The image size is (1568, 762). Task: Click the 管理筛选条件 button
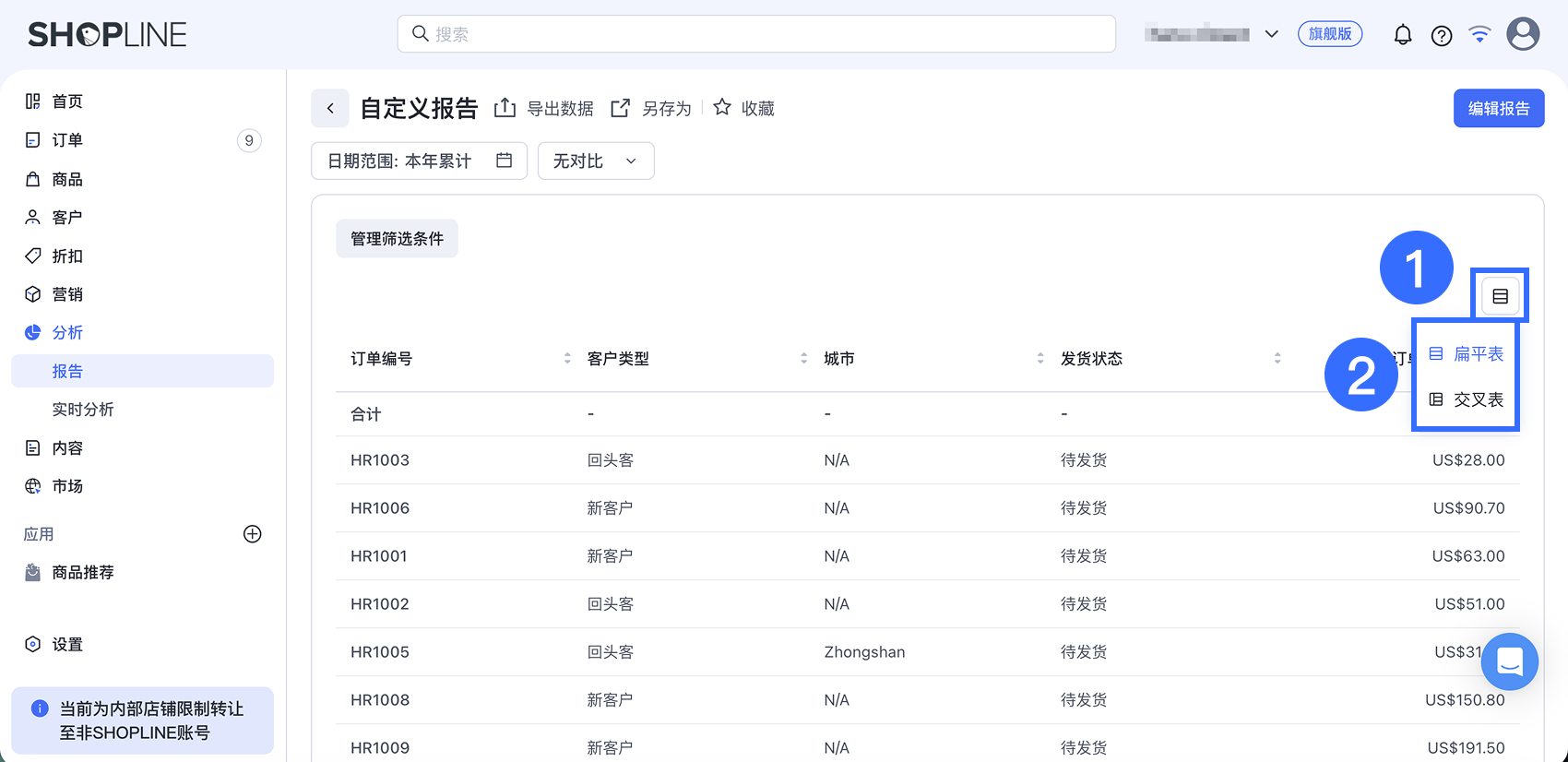pyautogui.click(x=397, y=239)
